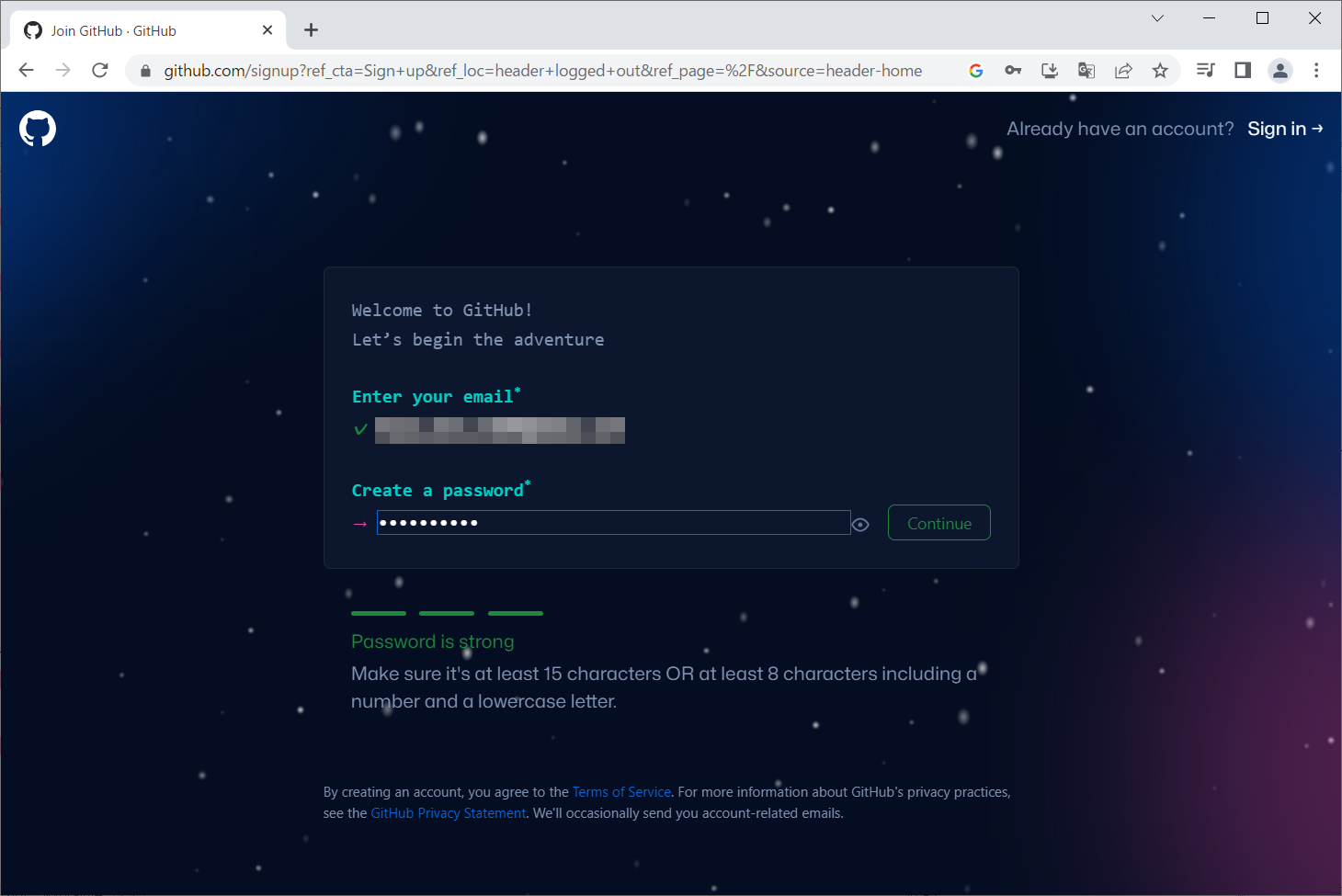Open the translate page icon
Viewport: 1342px width, 896px height.
coord(1086,71)
